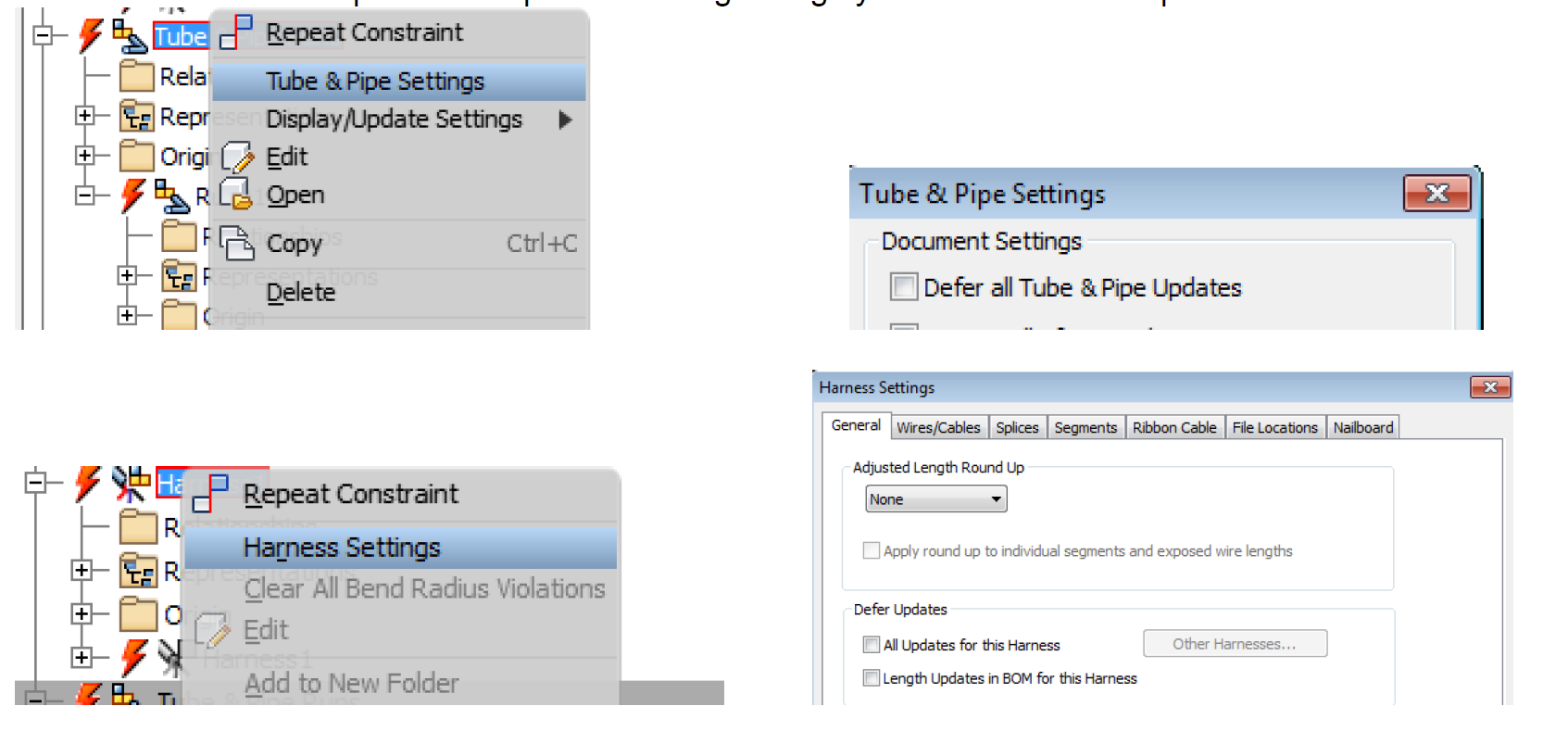The image size is (1568, 744).
Task: Check All Updates for this Harness
Action: click(871, 645)
